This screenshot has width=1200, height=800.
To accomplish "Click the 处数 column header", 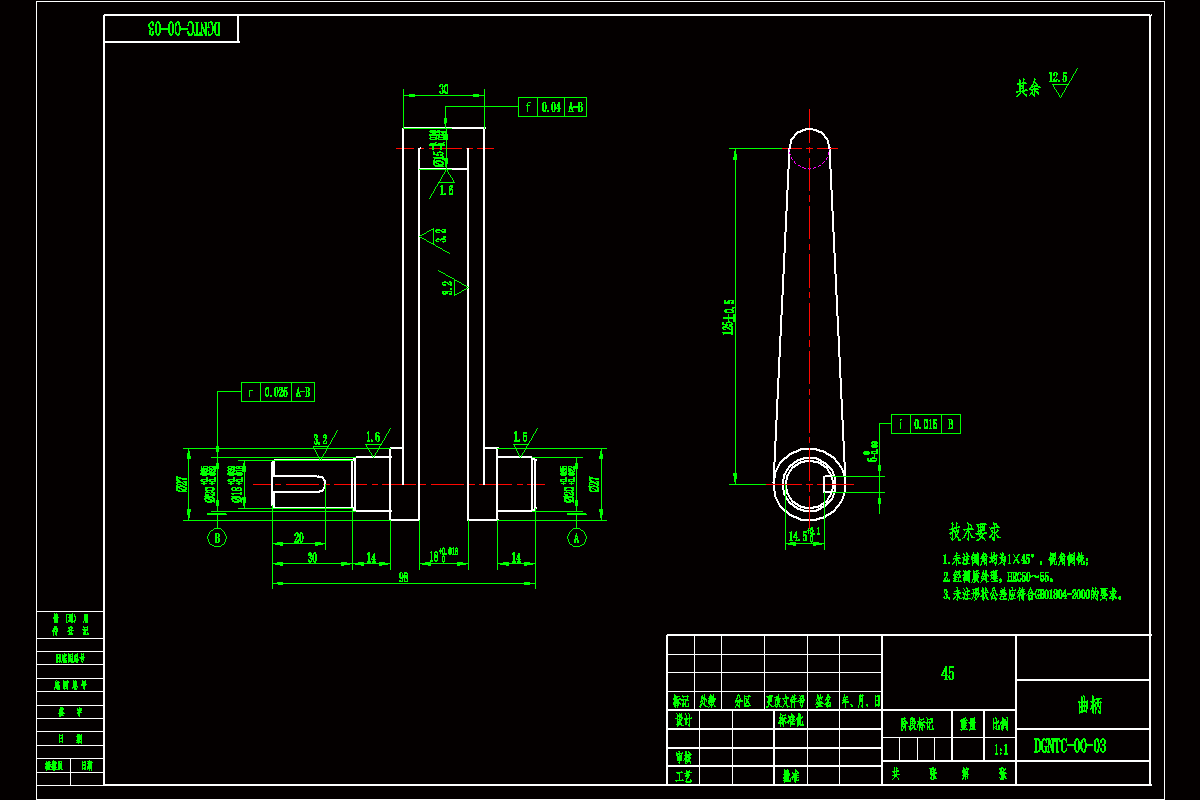I will [x=708, y=701].
